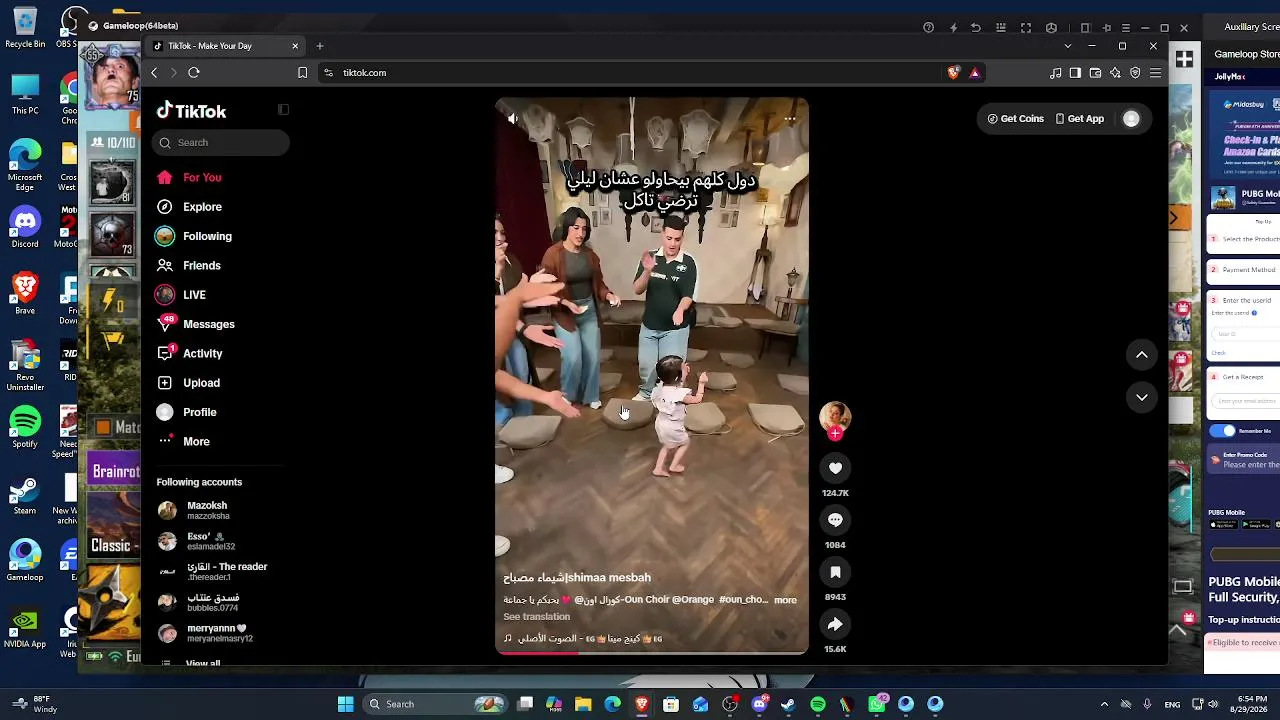Open the Brave VPN shield icon
The height and width of the screenshot is (720, 1280).
1135,73
